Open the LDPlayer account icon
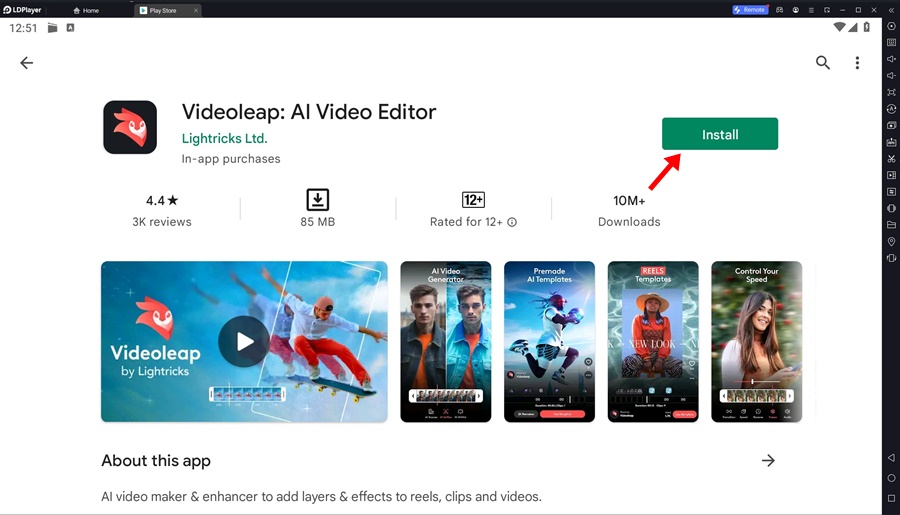900x515 pixels. (796, 10)
